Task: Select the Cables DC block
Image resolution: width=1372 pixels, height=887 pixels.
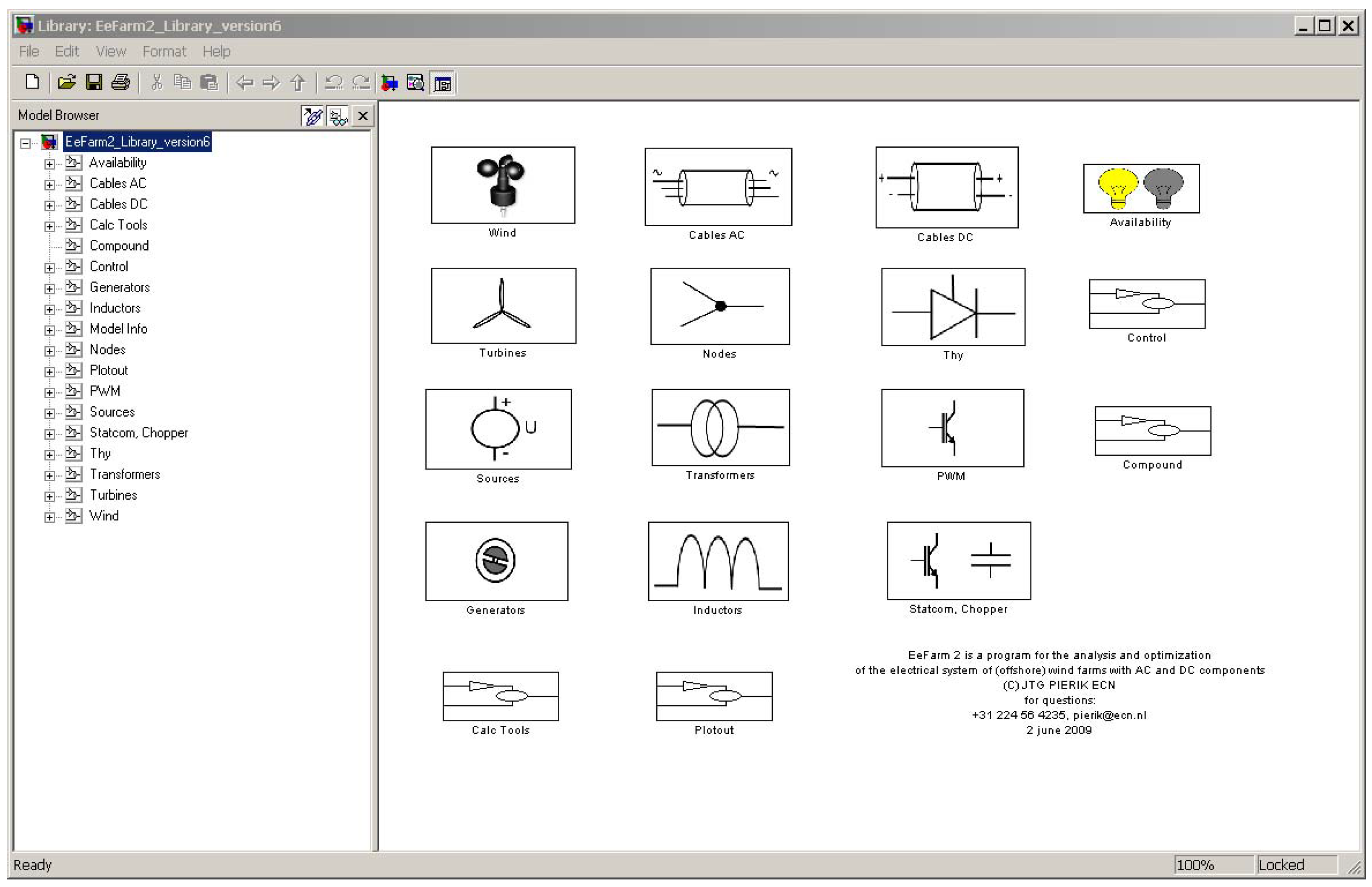Action: pyautogui.click(x=947, y=187)
